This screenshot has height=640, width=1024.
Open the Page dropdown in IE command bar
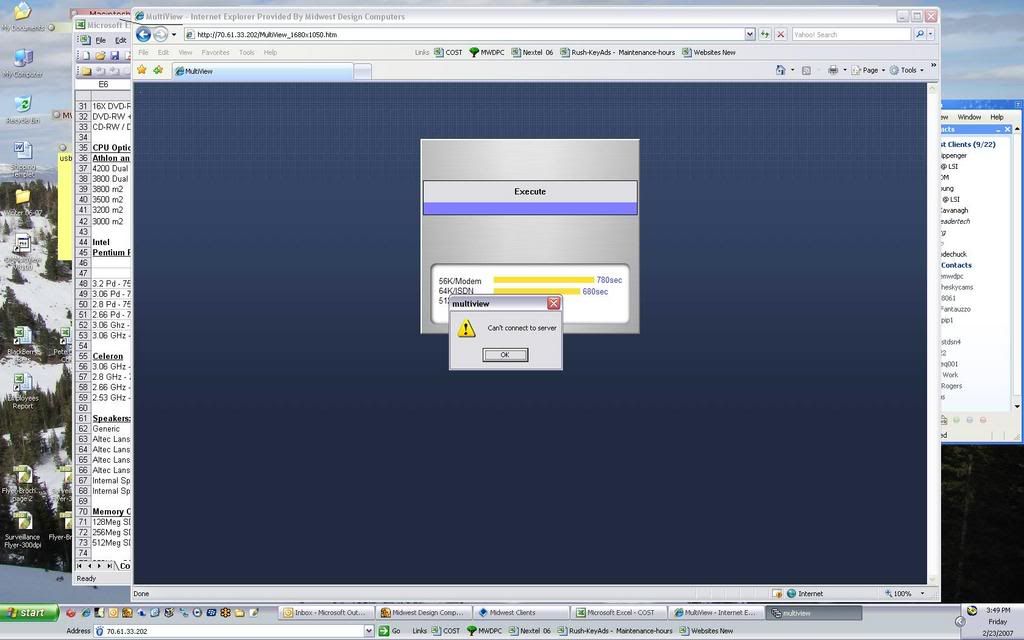tap(869, 70)
